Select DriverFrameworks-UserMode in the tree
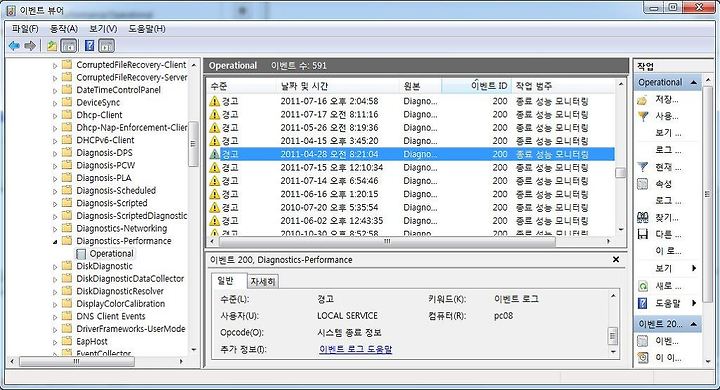The width and height of the screenshot is (720, 390). 131,329
